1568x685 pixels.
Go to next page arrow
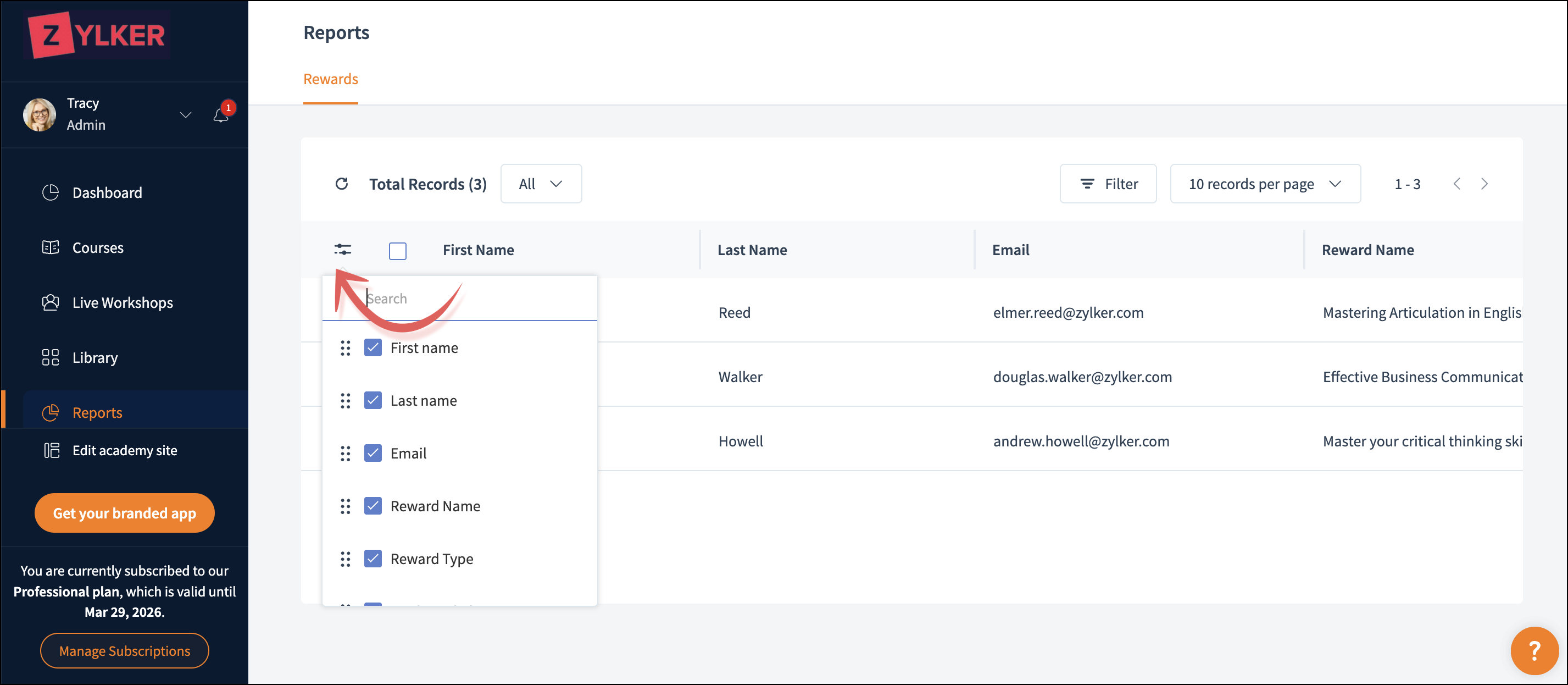pos(1484,184)
